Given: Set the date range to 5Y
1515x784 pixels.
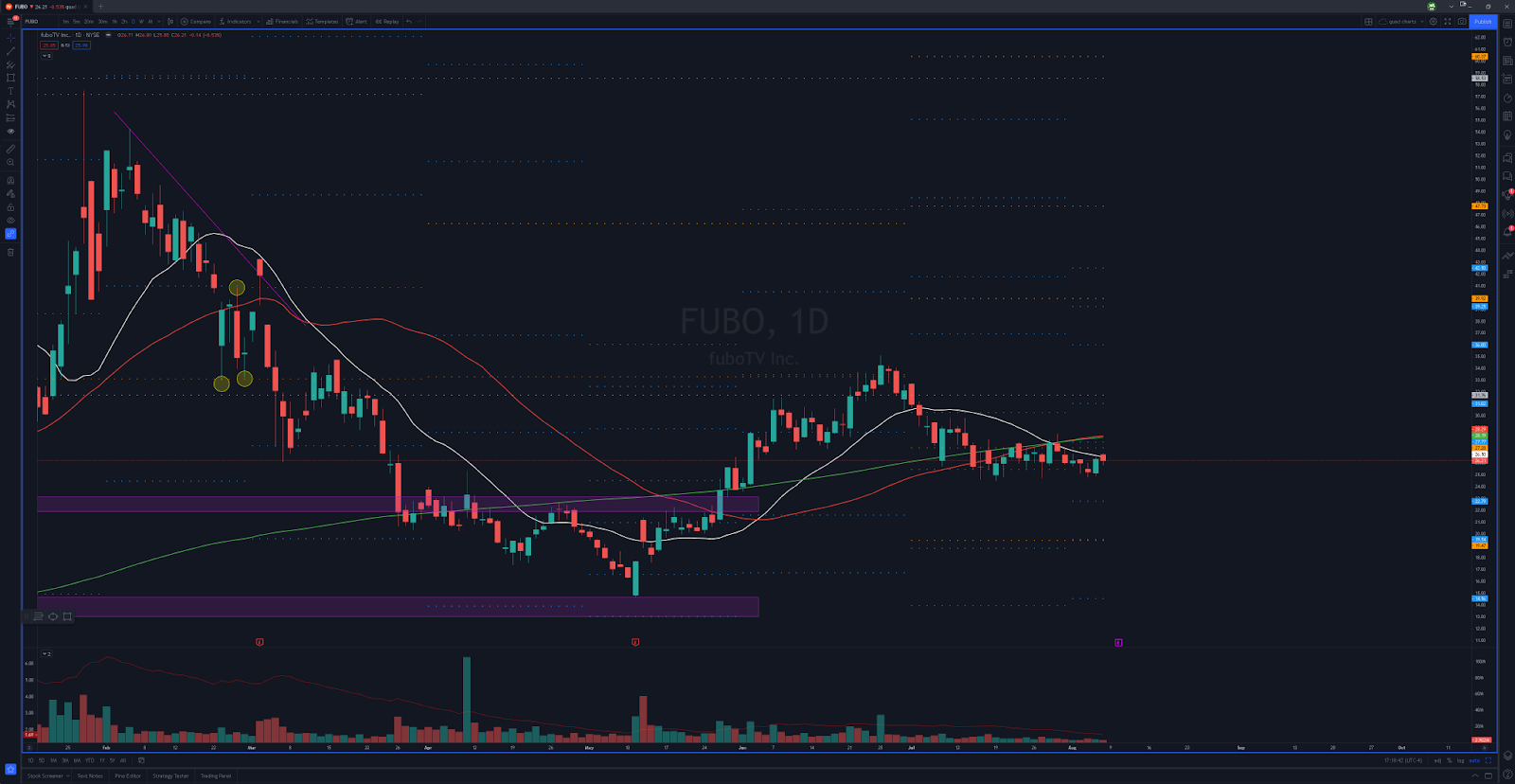Looking at the screenshot, I should coord(112,760).
